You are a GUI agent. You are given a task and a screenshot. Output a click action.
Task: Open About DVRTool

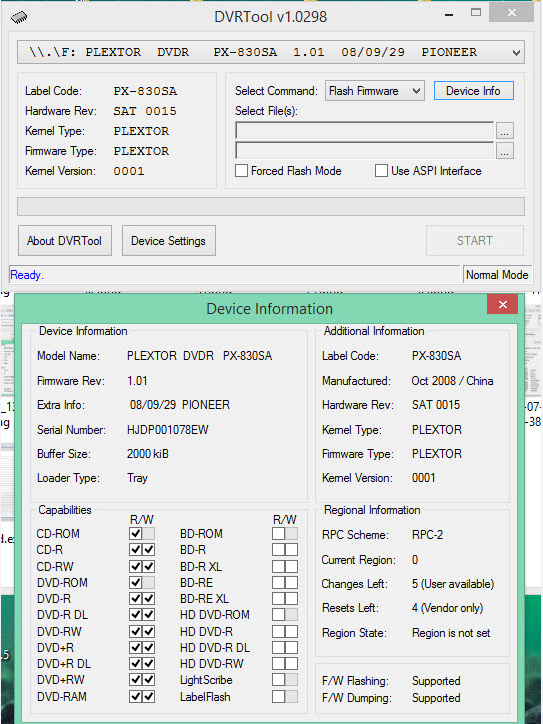[65, 241]
